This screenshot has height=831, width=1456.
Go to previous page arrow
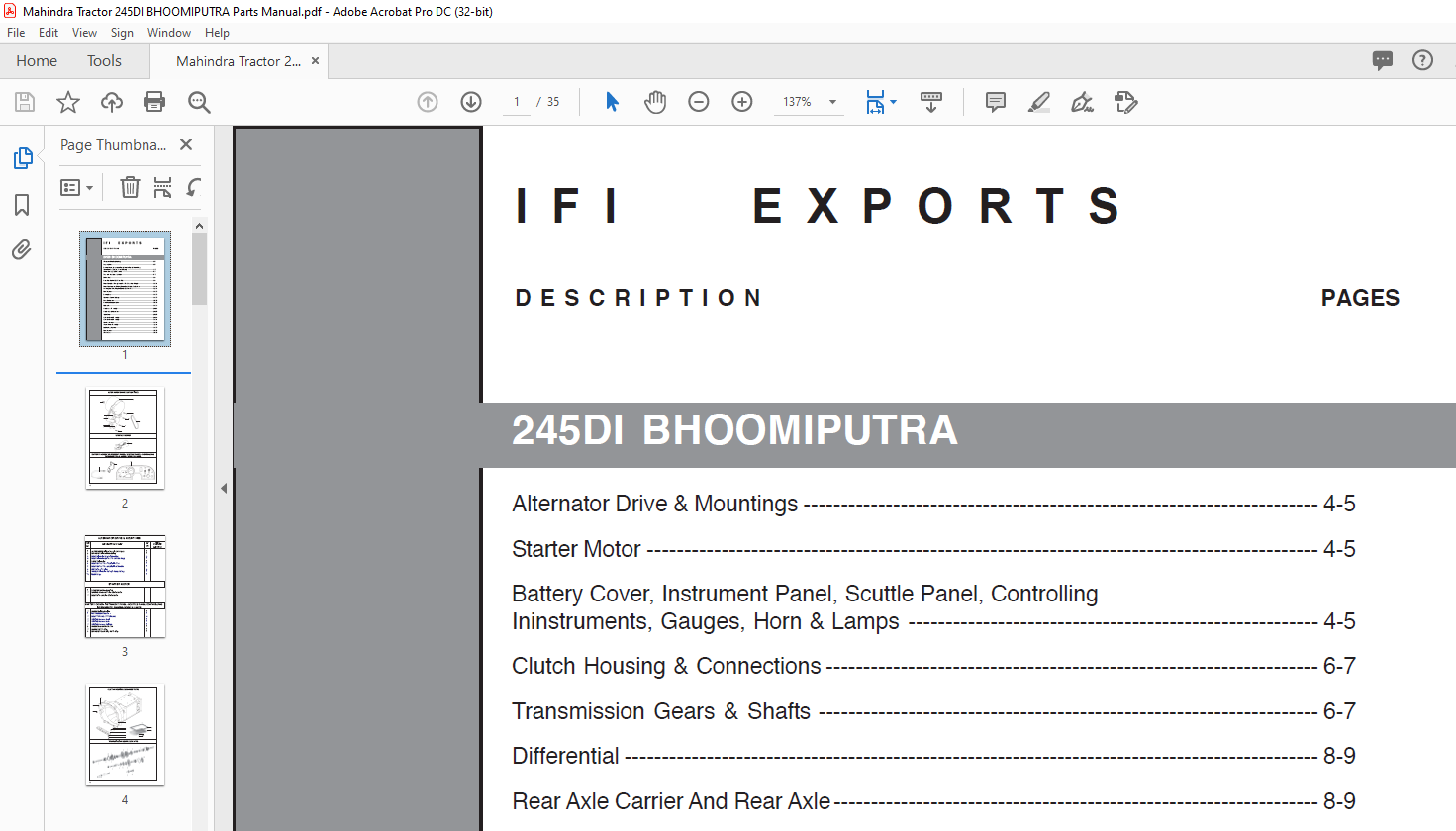coord(428,102)
